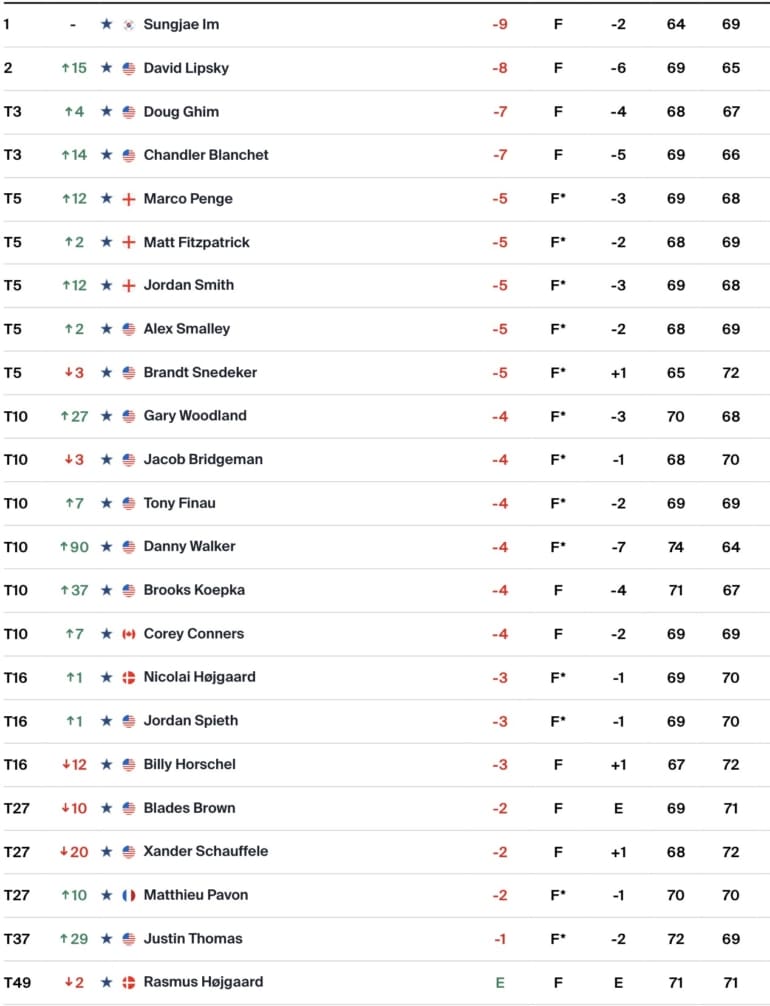Click the South Korea flag icon
This screenshot has height=1006, width=770.
click(x=128, y=24)
